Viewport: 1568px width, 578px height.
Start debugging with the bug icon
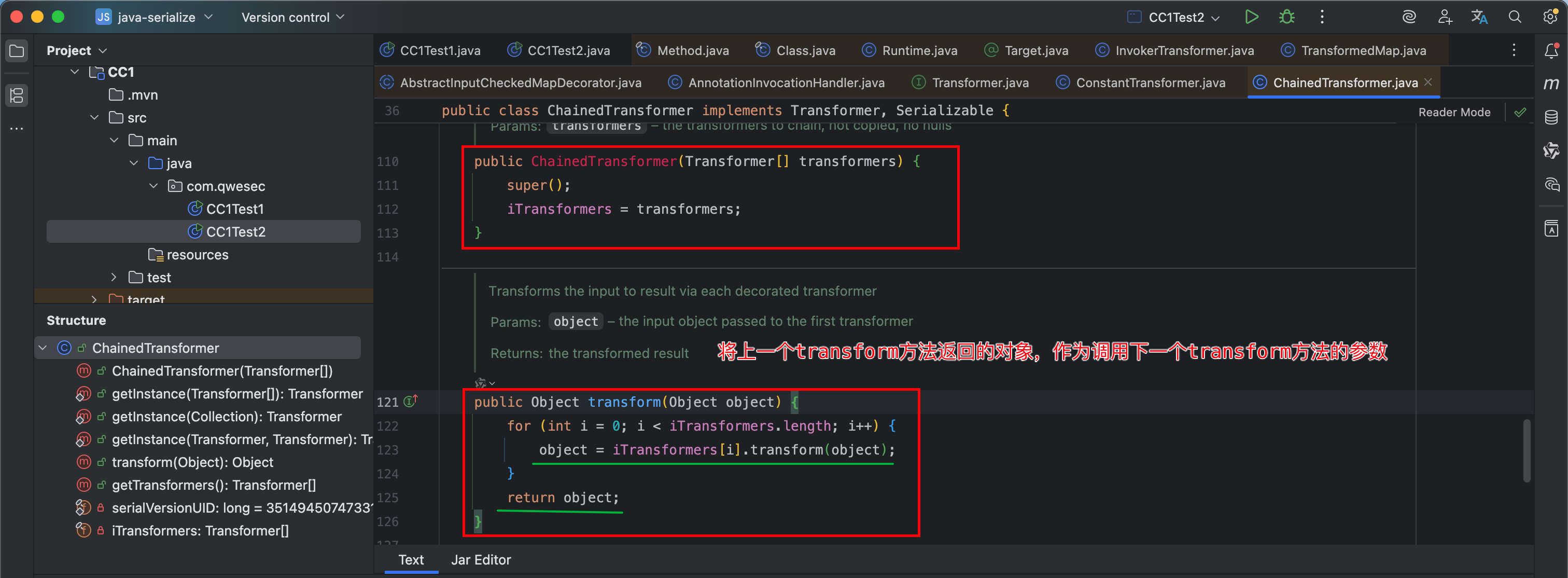click(1286, 17)
